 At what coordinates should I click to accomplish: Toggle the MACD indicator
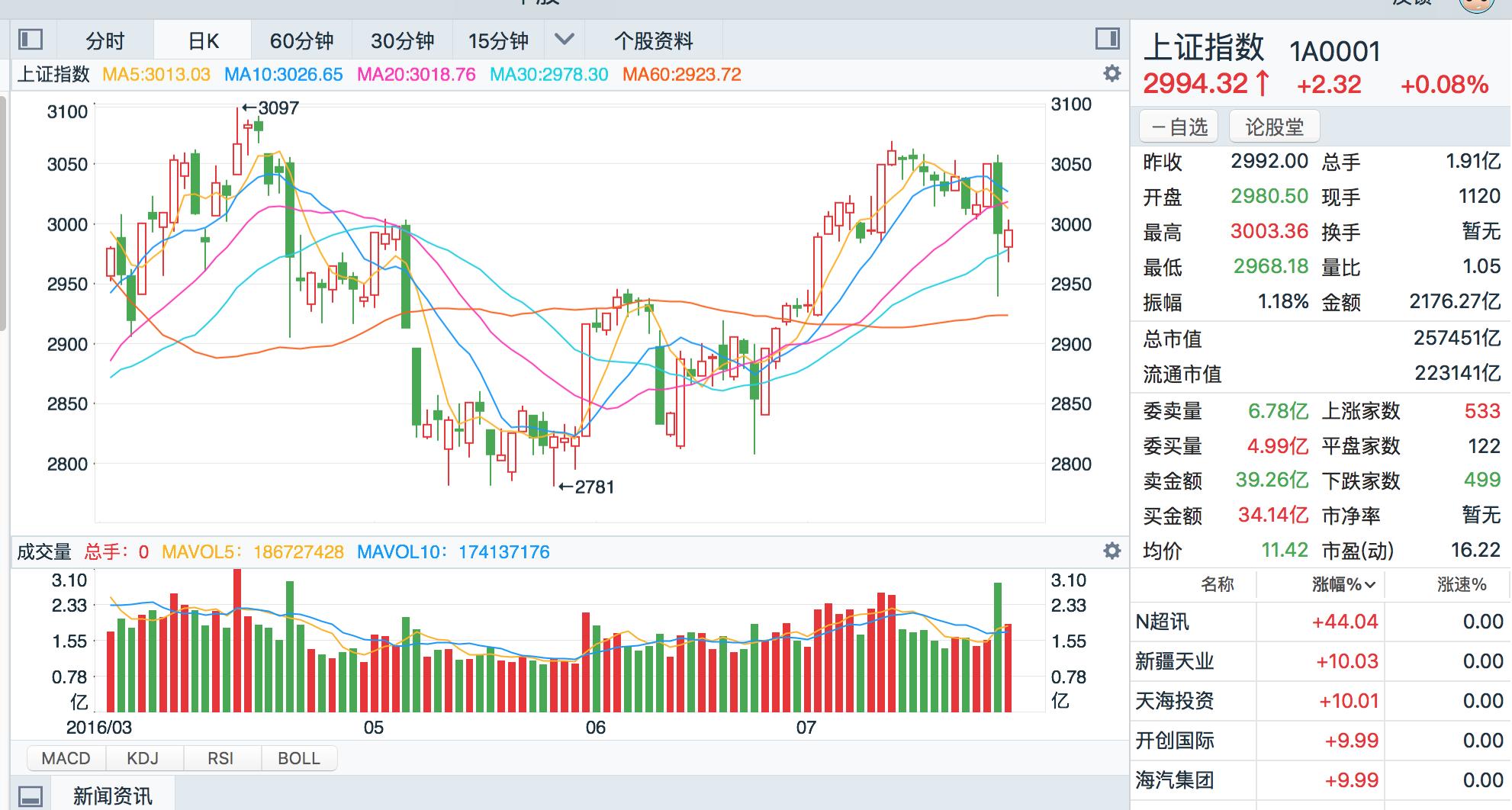(x=66, y=758)
